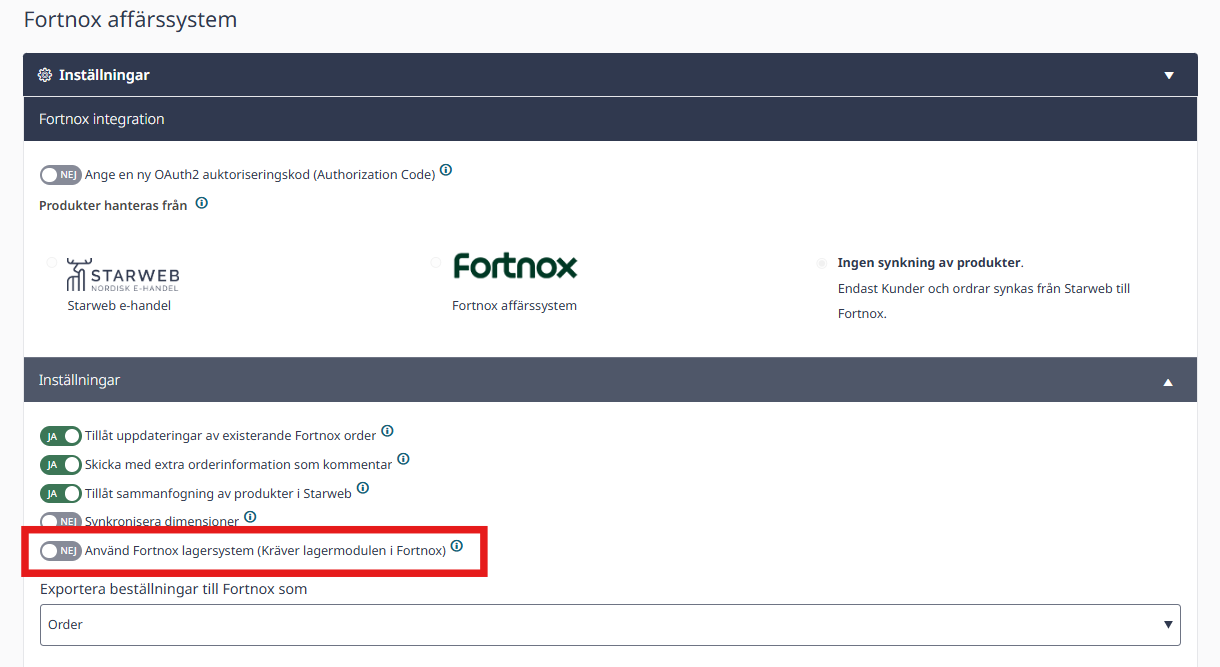Viewport: 1220px width, 667px height.
Task: Collapse the lower Inställningar section using its arrow
Action: pos(1169,382)
